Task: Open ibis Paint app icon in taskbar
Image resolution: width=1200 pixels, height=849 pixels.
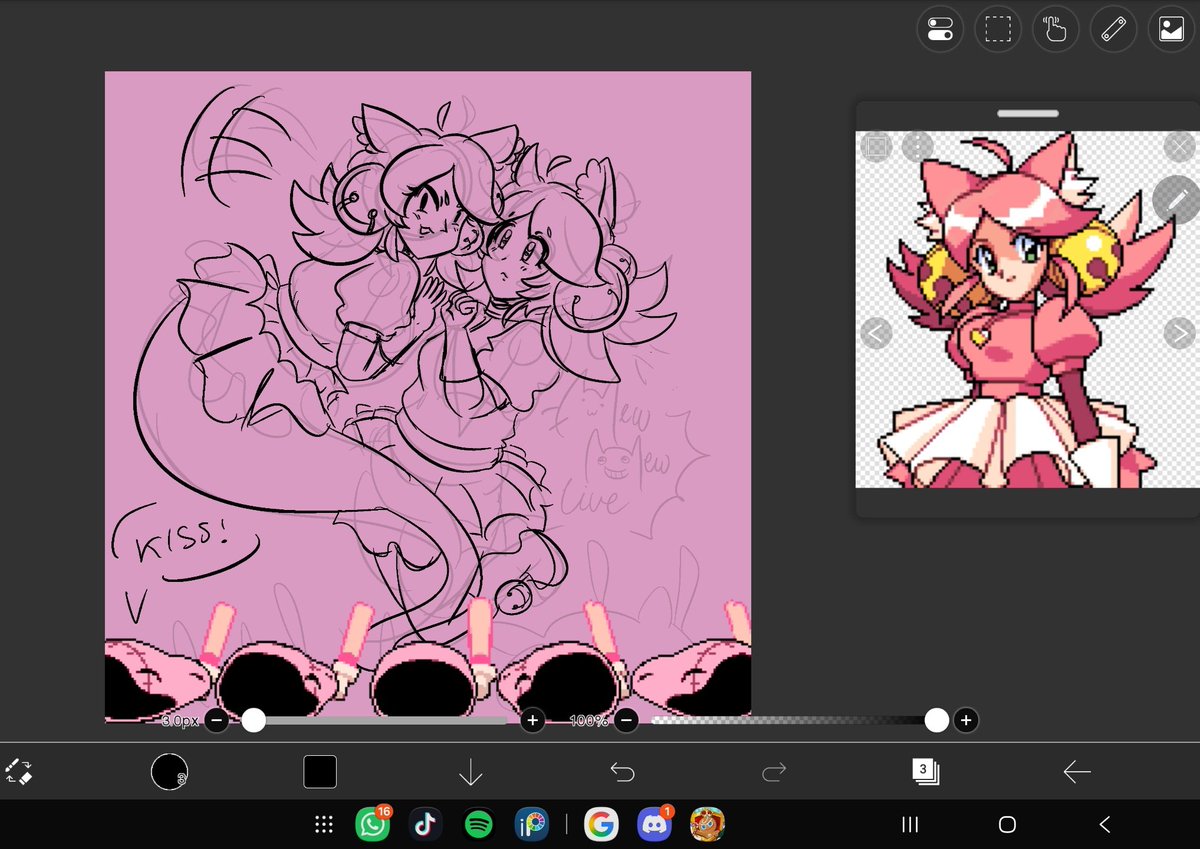Action: [531, 825]
